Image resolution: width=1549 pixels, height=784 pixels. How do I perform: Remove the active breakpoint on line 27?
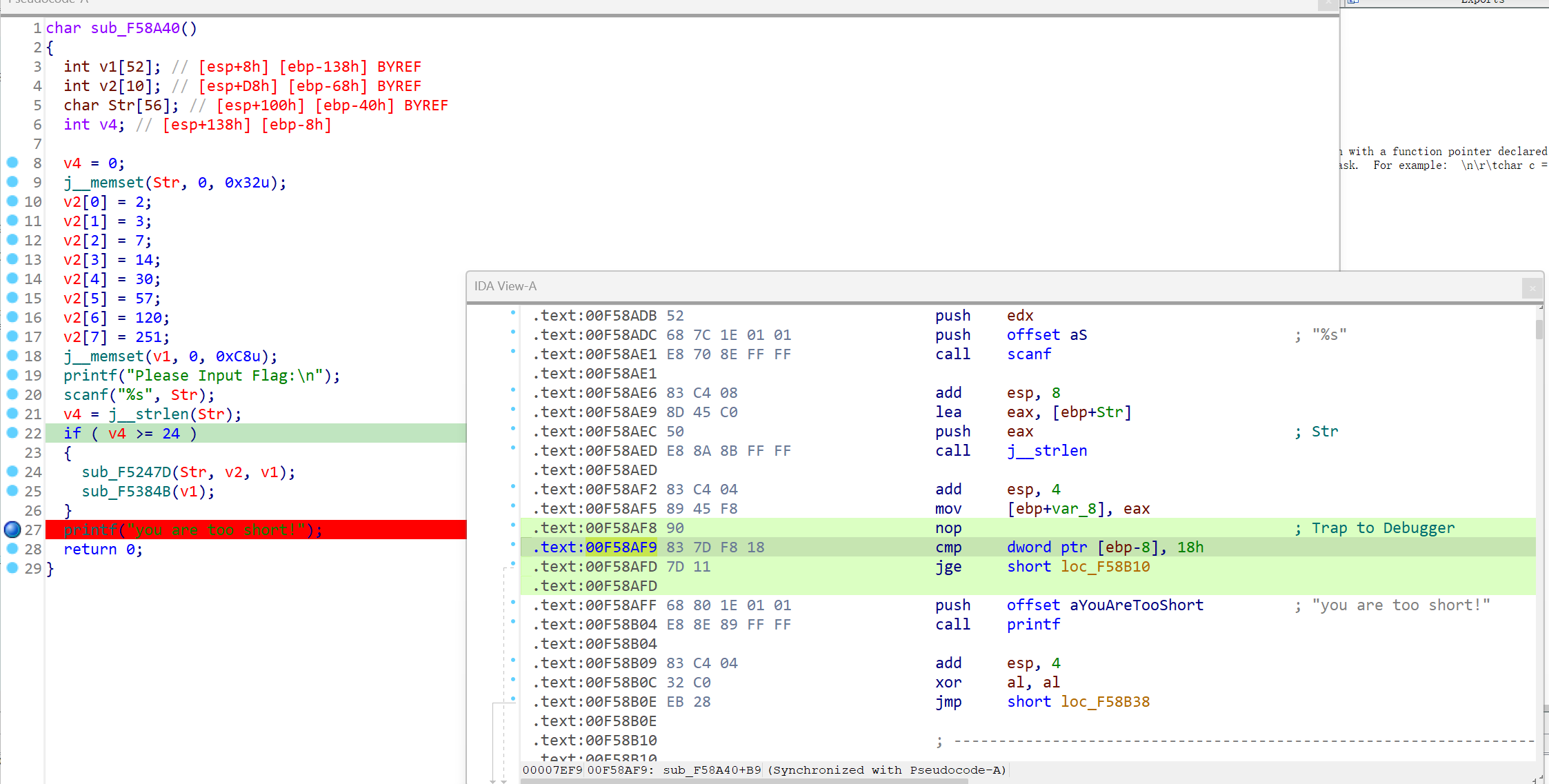12,530
